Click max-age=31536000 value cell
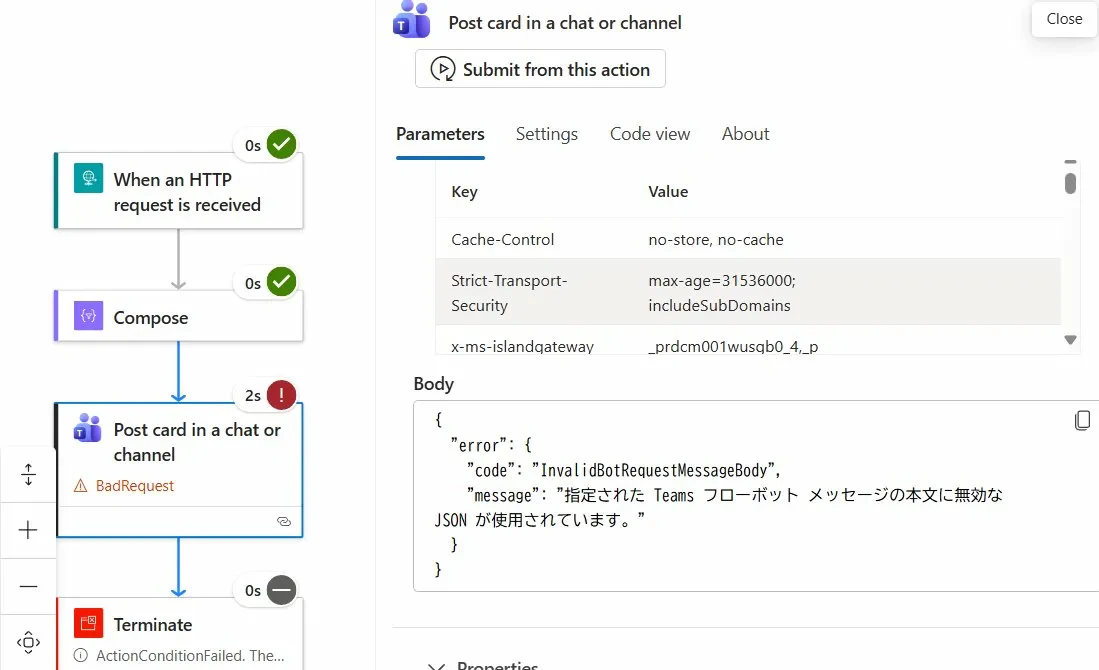Screen dimensions: 1099x670 (x=722, y=293)
